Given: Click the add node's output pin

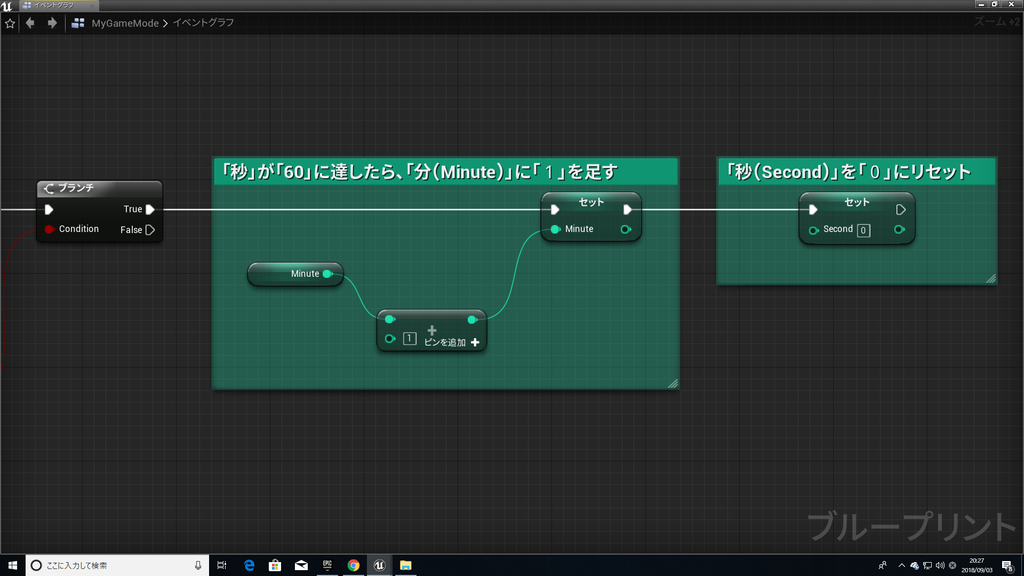Looking at the screenshot, I should pyautogui.click(x=472, y=319).
